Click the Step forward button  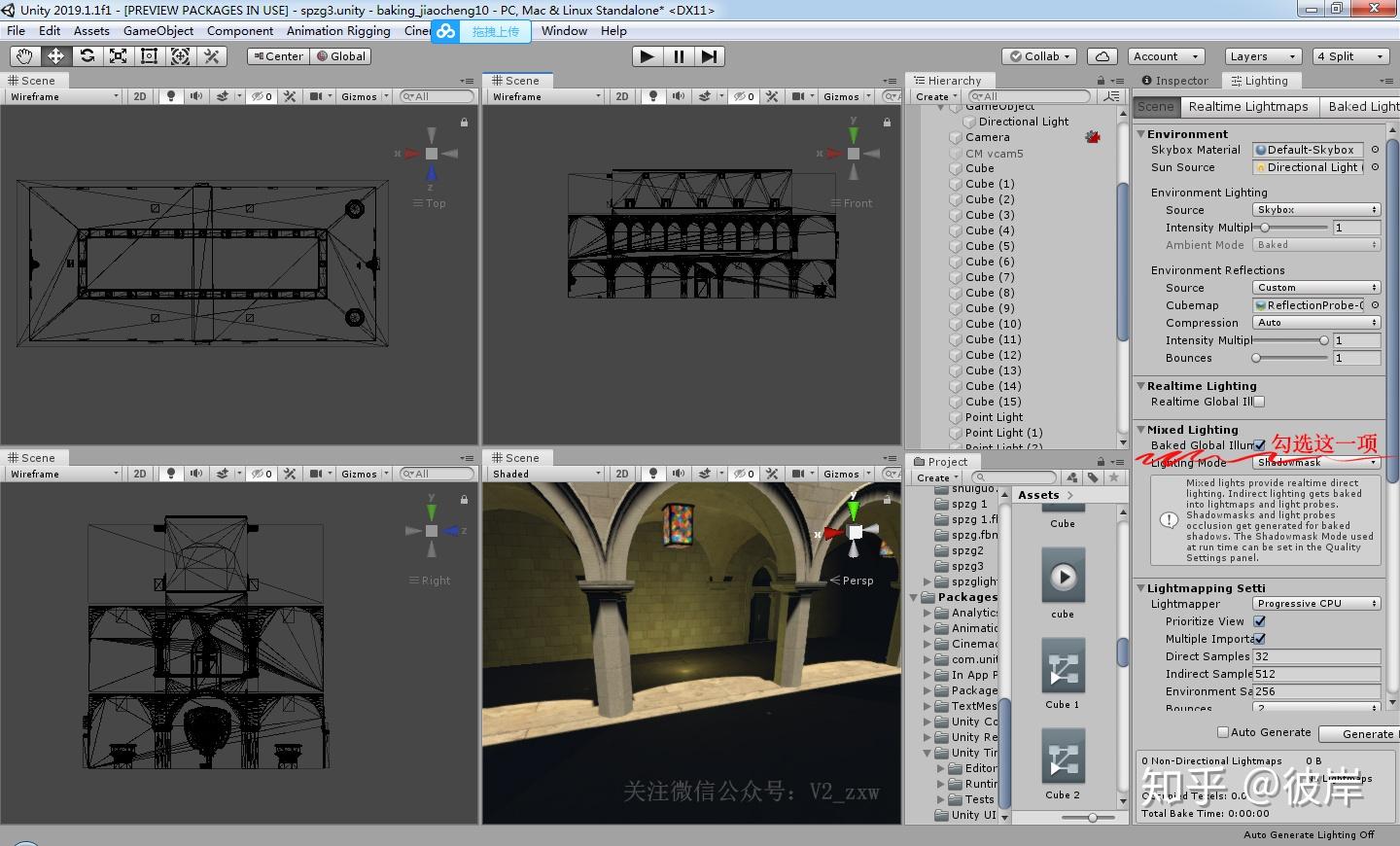point(710,56)
